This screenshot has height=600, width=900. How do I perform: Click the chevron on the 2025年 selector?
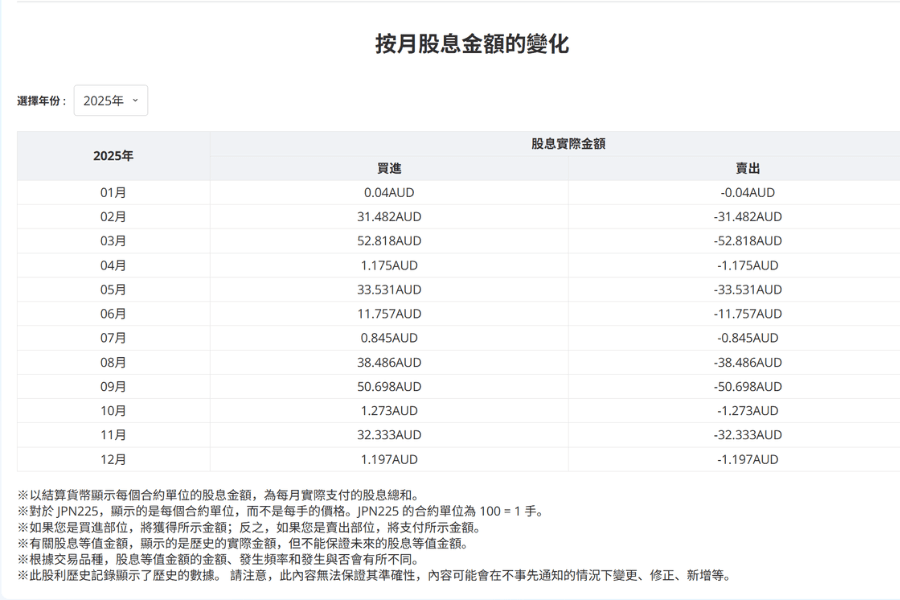coord(133,100)
